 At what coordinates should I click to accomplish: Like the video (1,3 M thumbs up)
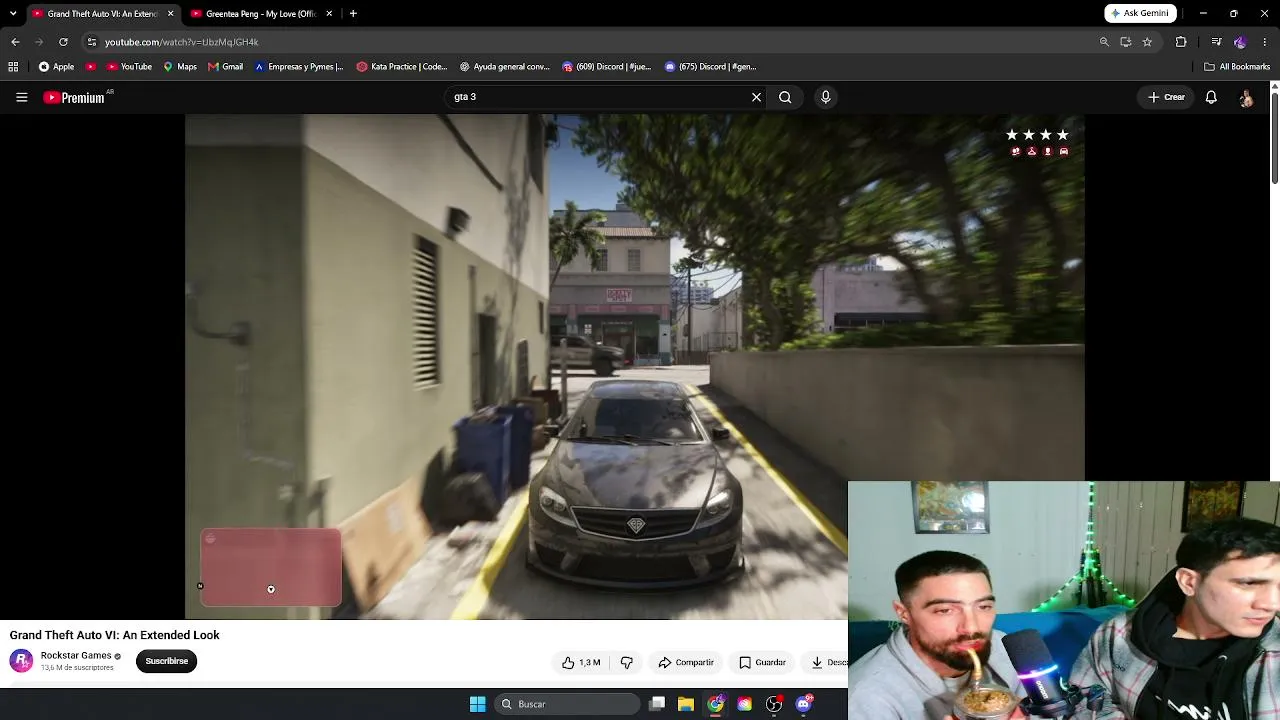pyautogui.click(x=581, y=662)
